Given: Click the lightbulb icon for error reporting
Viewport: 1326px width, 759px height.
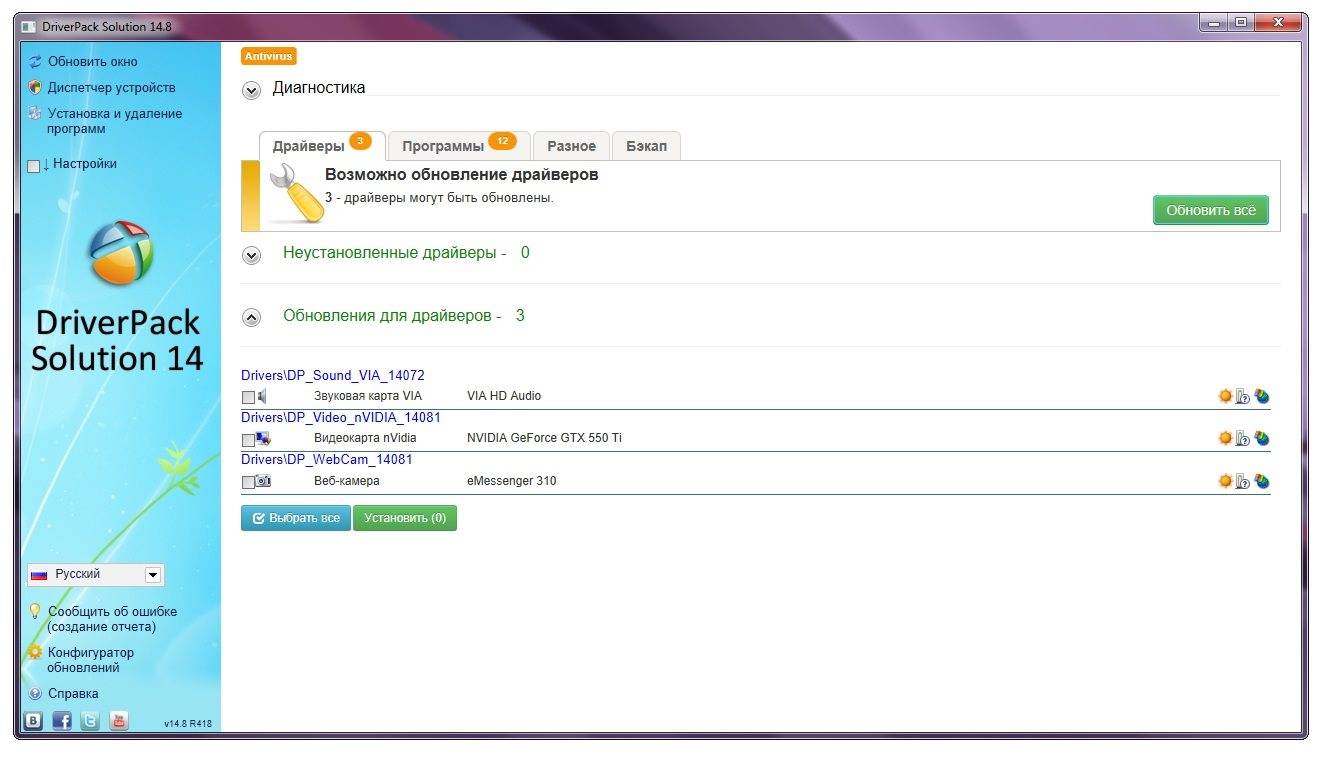Looking at the screenshot, I should [36, 611].
